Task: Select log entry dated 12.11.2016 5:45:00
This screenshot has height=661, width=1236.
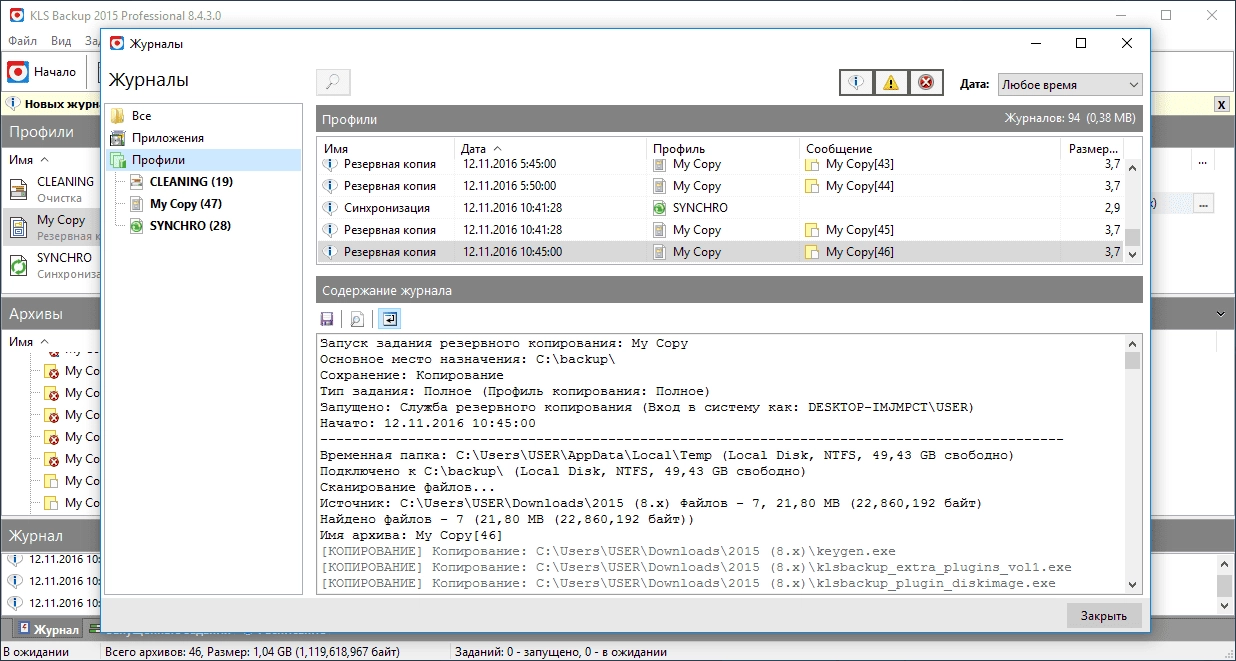Action: (x=721, y=164)
